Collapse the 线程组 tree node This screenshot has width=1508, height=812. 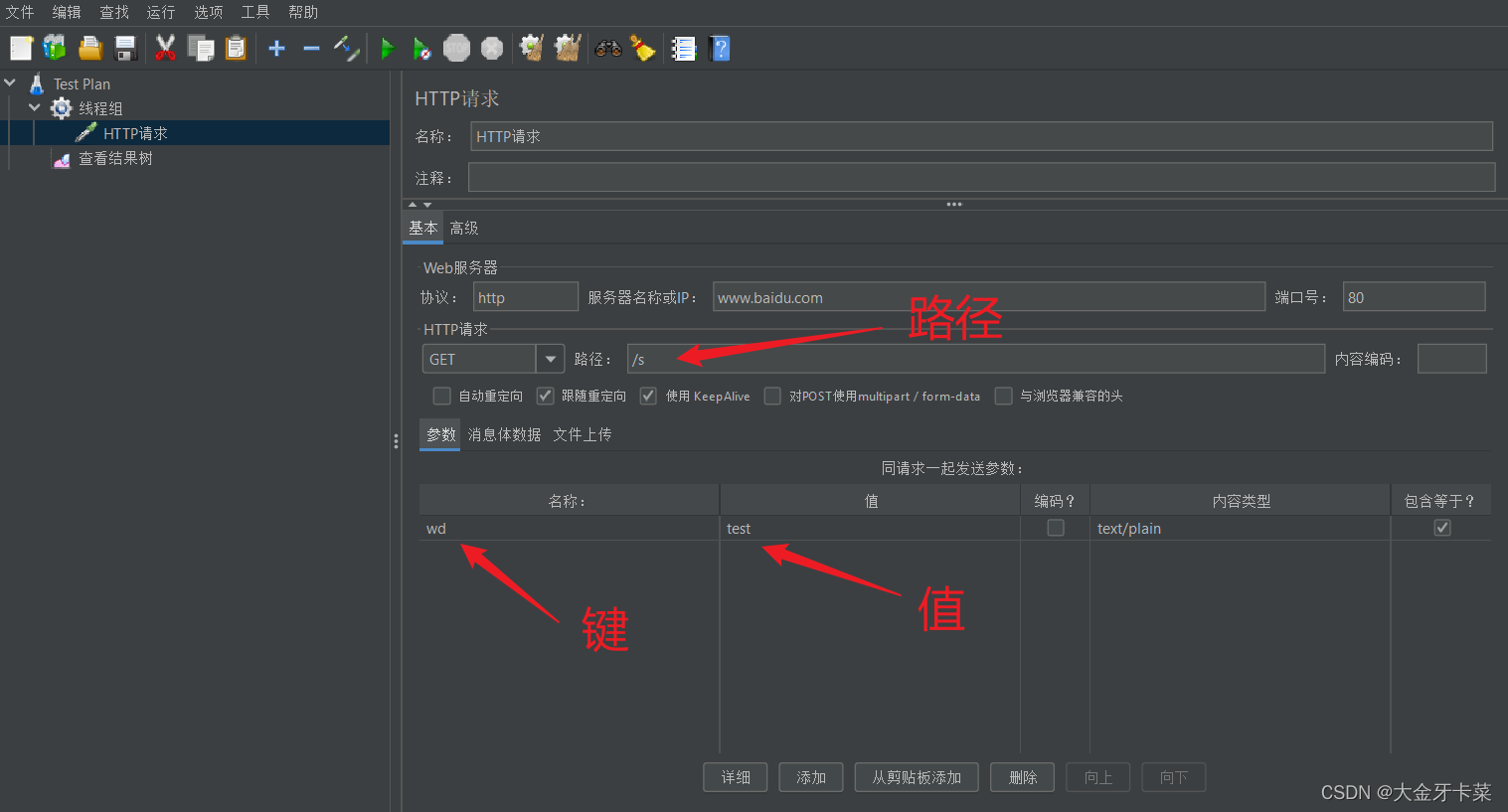(x=35, y=107)
